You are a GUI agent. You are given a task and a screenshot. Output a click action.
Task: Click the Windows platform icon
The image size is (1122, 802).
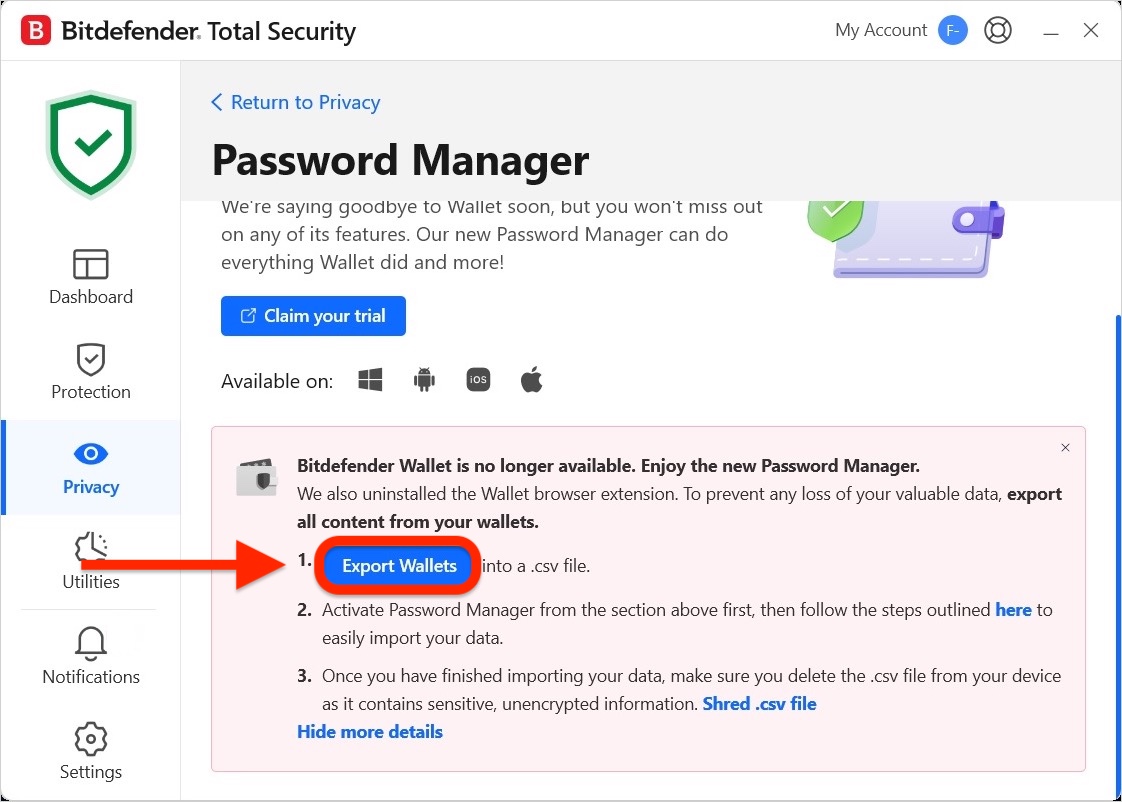tap(370, 380)
